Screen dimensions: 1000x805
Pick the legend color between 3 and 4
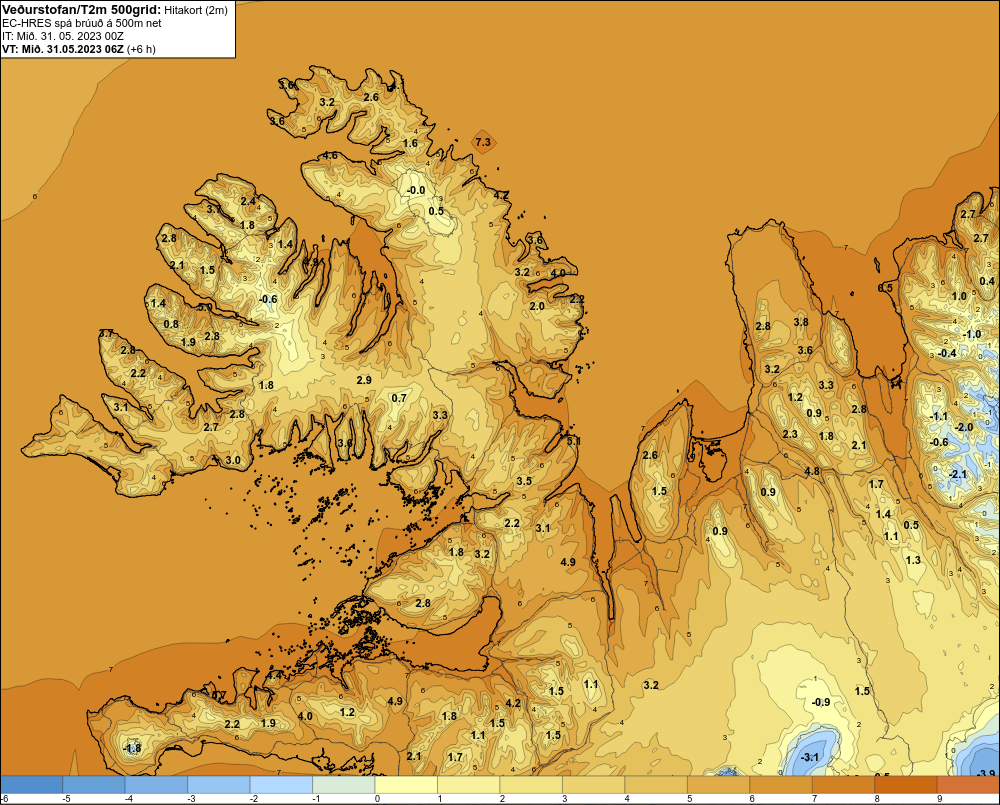click(x=594, y=784)
